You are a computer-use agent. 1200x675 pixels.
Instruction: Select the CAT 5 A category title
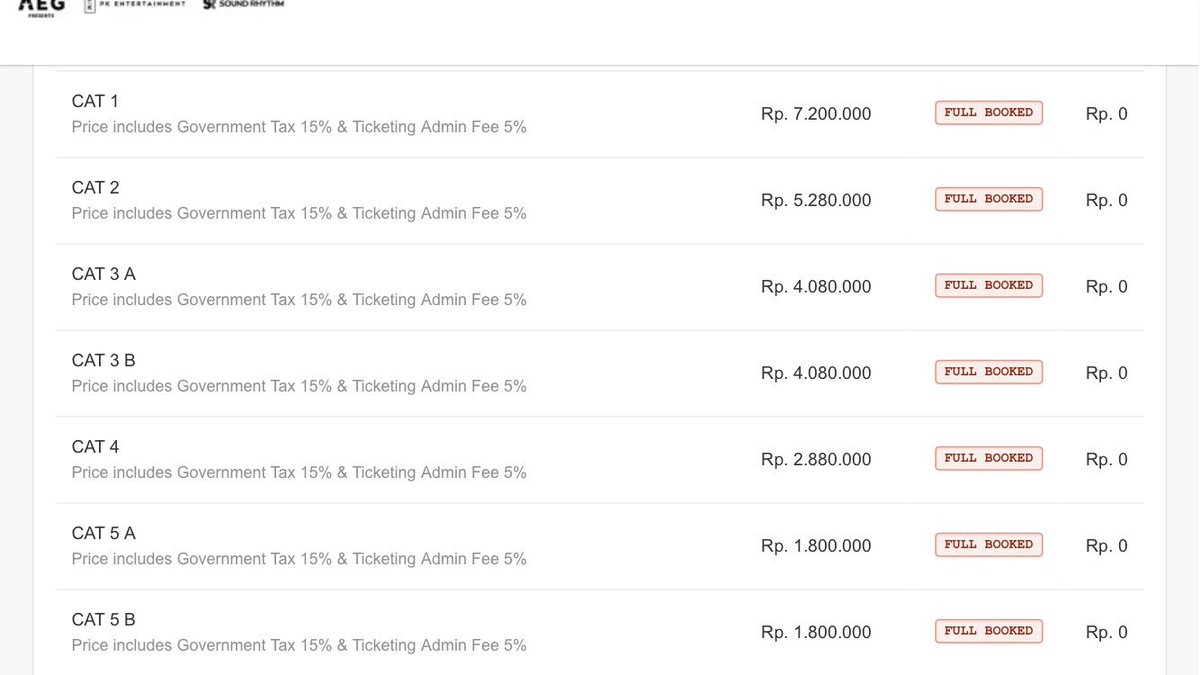(x=103, y=534)
